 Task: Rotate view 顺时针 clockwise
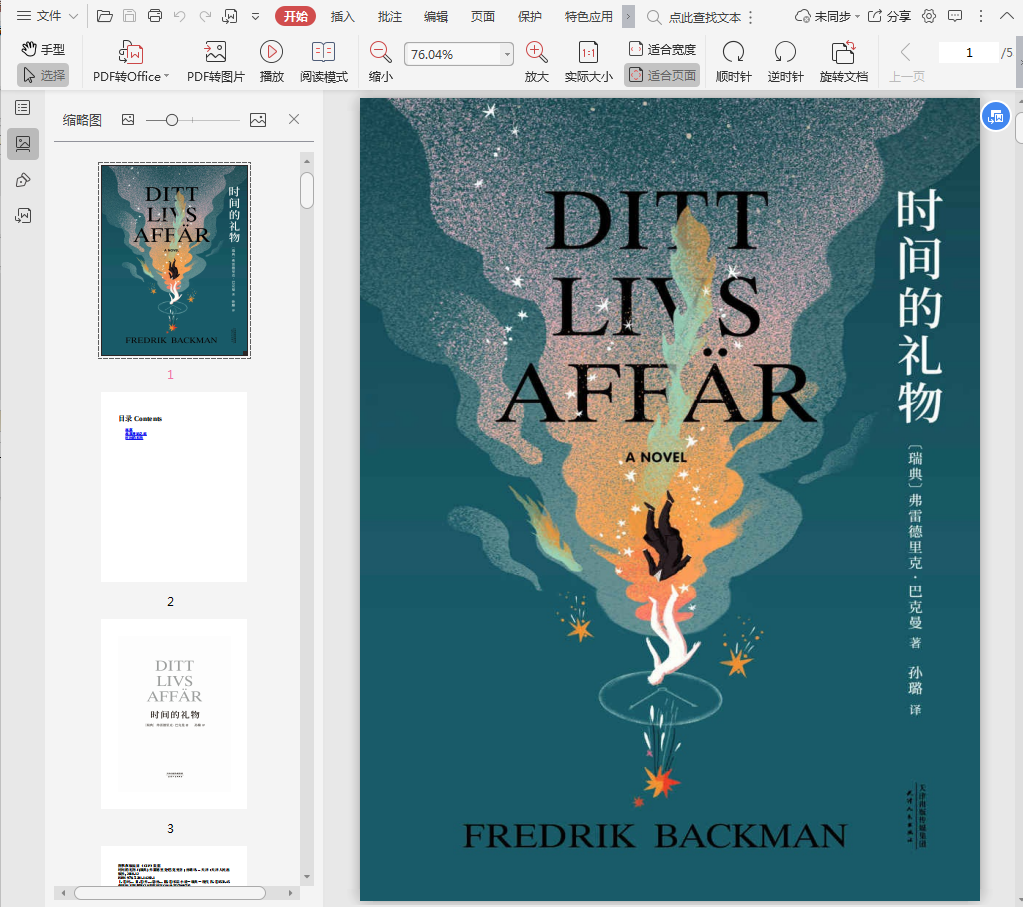tap(733, 62)
